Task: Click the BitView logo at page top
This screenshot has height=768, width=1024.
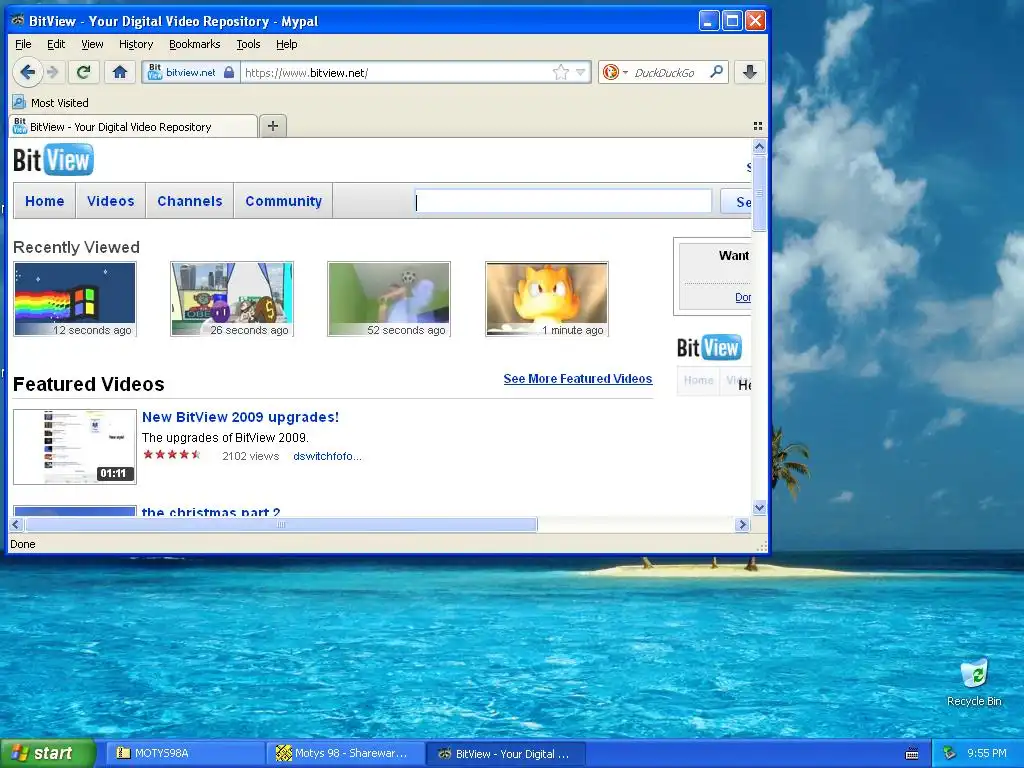Action: pos(54,160)
